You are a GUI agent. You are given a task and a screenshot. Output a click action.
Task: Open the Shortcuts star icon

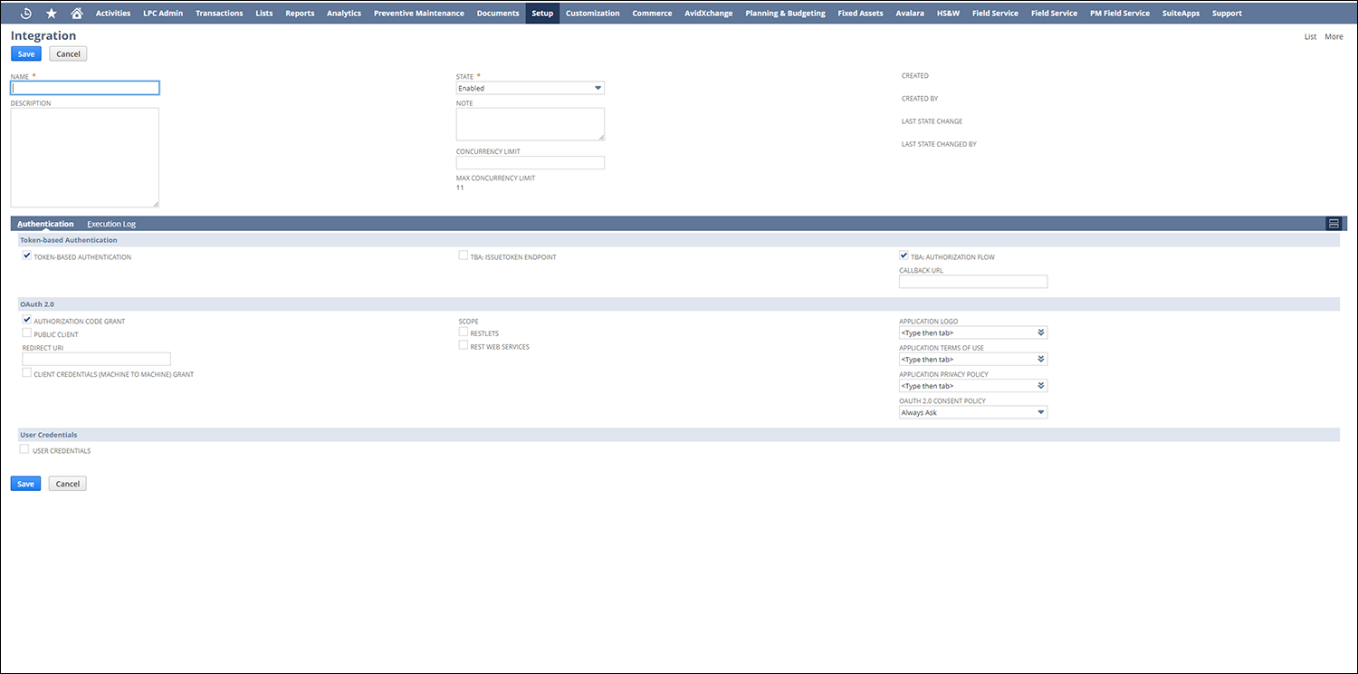52,13
